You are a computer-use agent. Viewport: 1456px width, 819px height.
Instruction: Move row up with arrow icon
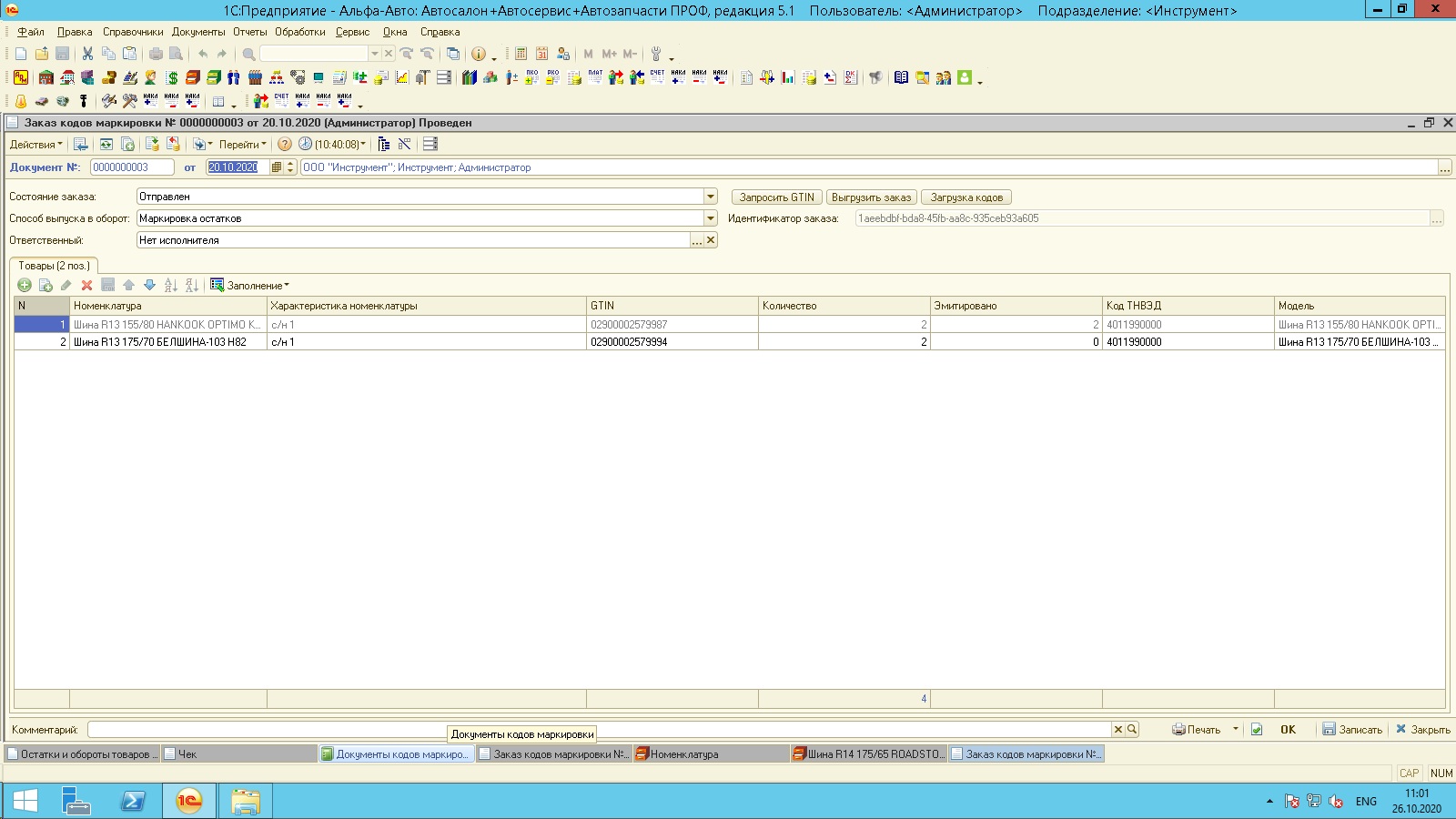pyautogui.click(x=129, y=285)
